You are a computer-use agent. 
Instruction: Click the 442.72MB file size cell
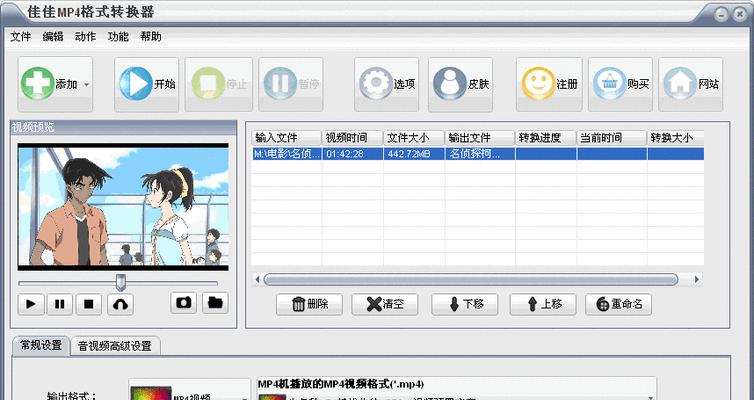(414, 154)
